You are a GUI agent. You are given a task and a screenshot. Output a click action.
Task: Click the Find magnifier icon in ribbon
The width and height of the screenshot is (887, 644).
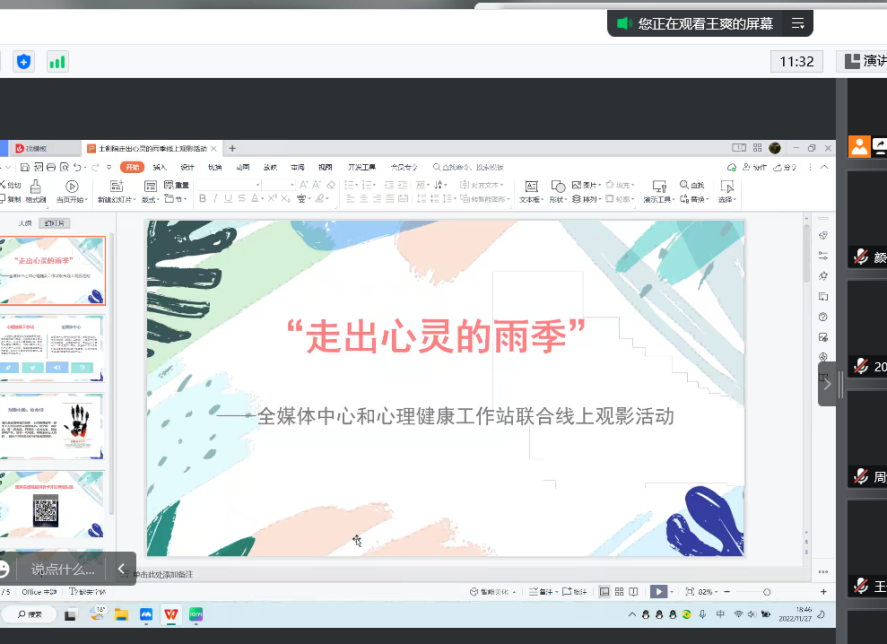(685, 186)
